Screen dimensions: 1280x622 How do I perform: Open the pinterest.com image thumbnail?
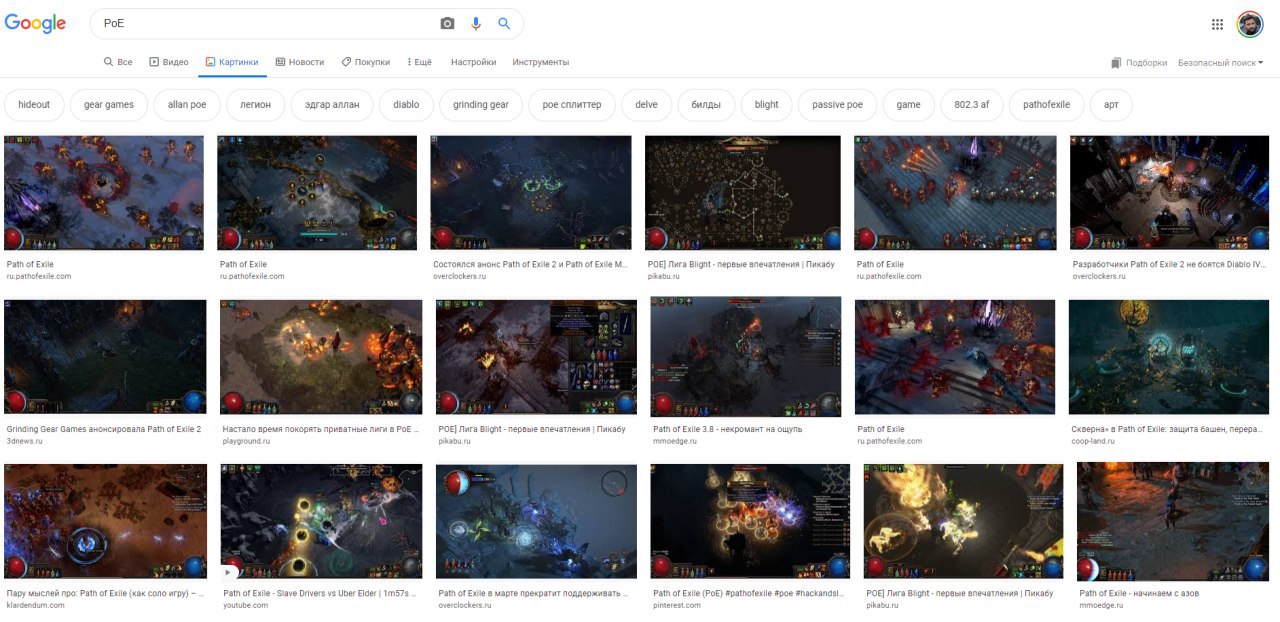(x=750, y=521)
